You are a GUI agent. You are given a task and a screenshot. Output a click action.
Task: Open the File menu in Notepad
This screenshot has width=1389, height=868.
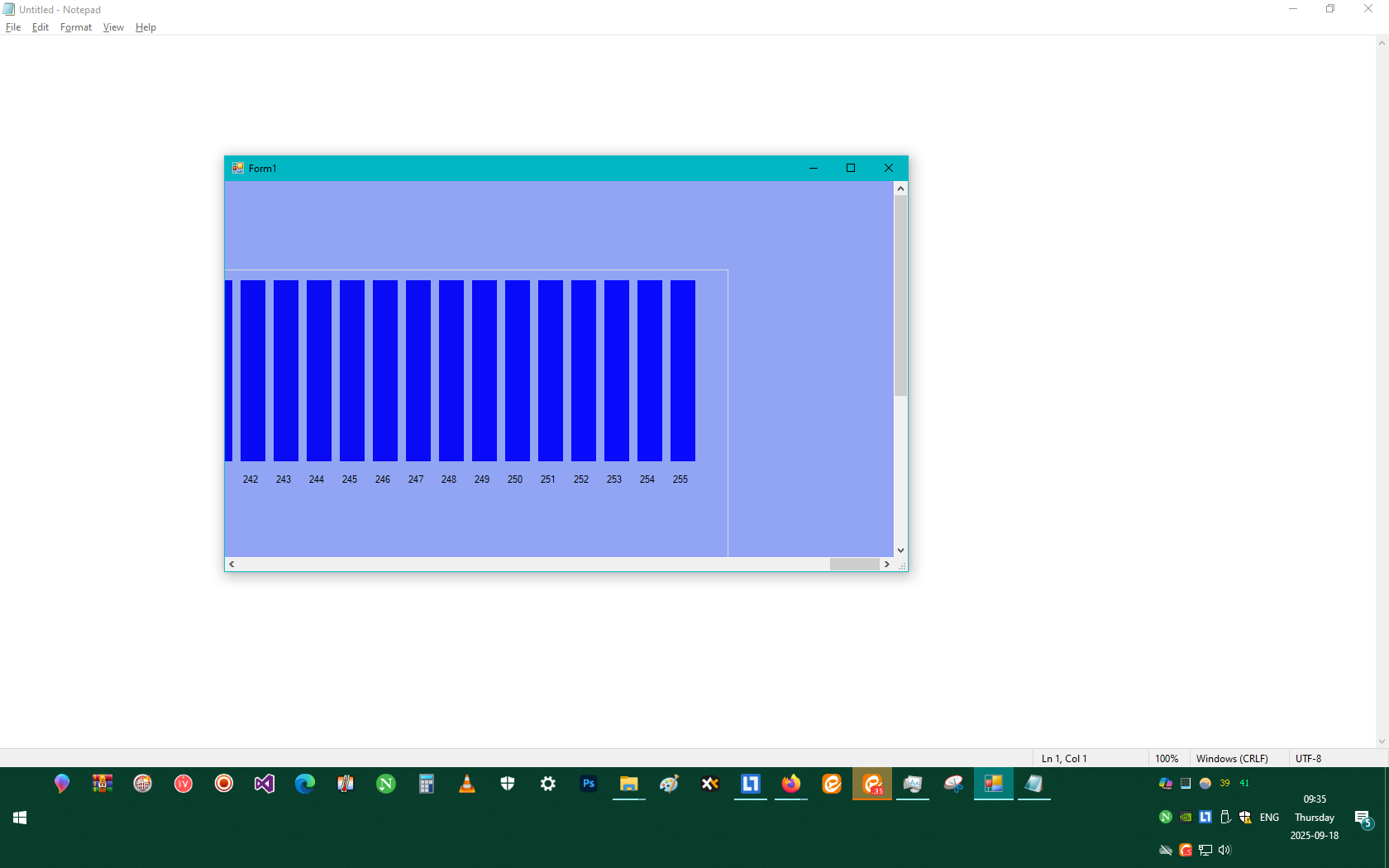pyautogui.click(x=13, y=27)
